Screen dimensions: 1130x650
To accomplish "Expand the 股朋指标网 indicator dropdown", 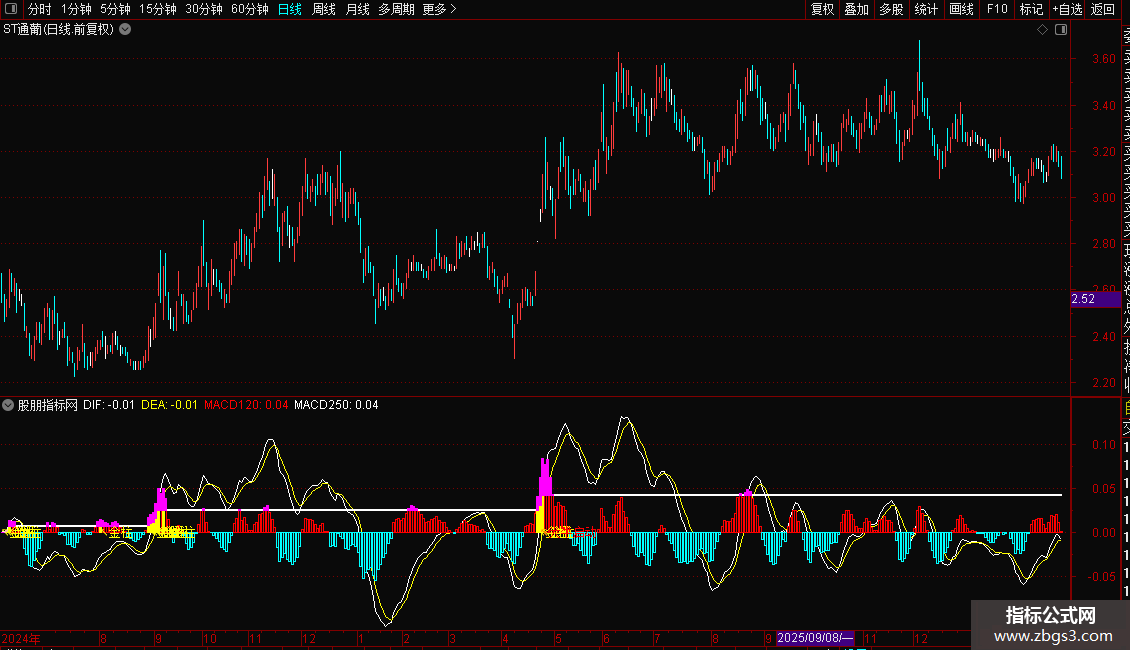I will pyautogui.click(x=8, y=405).
